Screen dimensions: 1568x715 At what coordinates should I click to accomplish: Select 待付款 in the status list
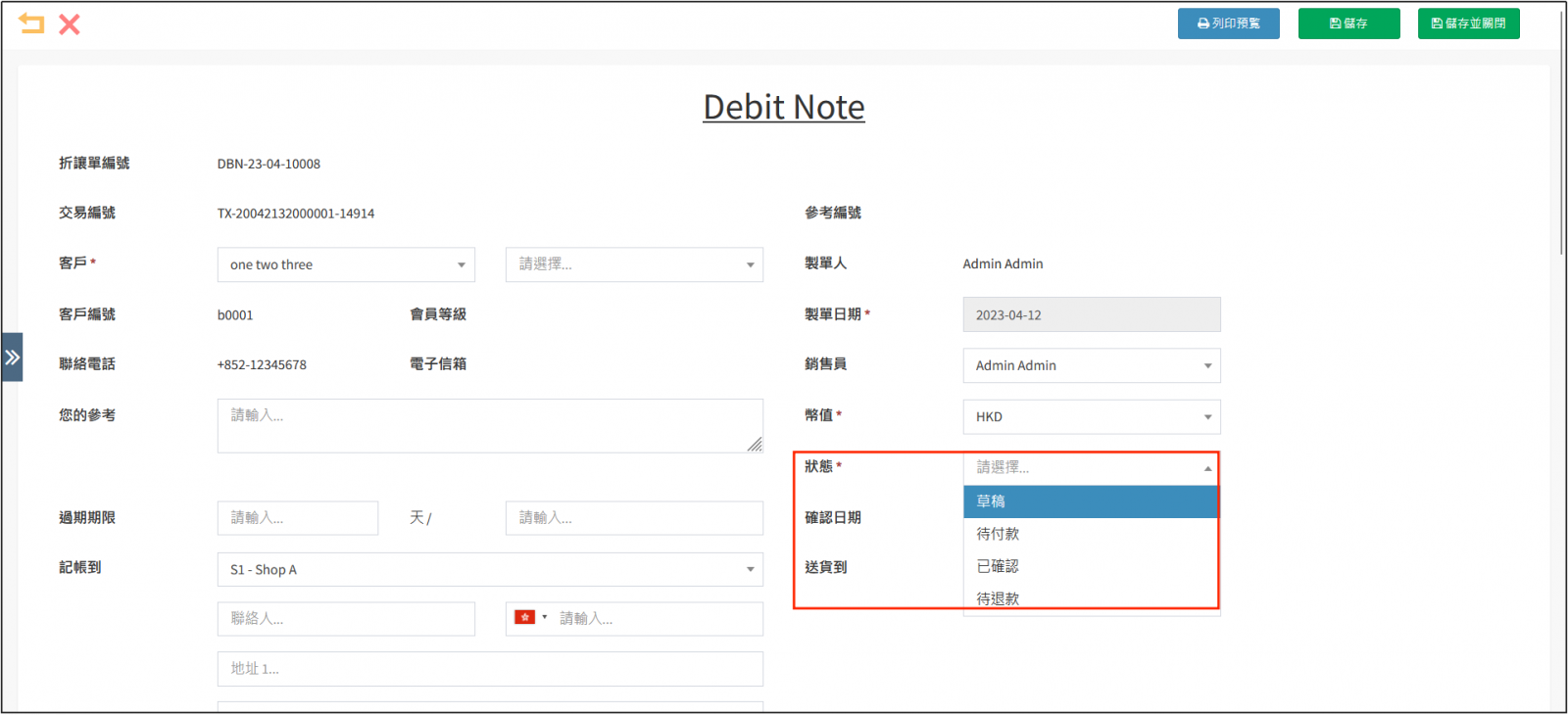(x=1091, y=534)
